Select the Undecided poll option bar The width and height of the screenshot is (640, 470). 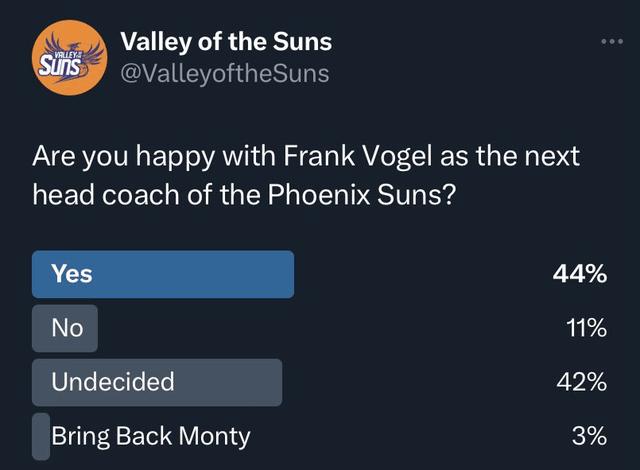coord(157,382)
